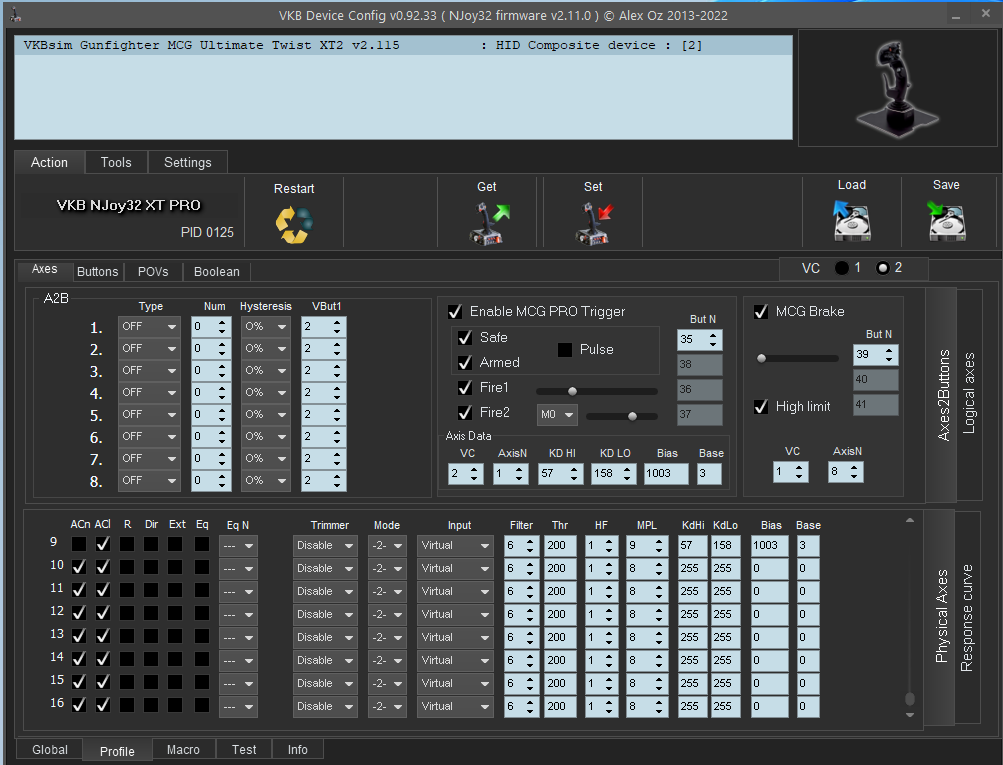1003x765 pixels.
Task: Click the app icon in title bar
Action: (15, 14)
